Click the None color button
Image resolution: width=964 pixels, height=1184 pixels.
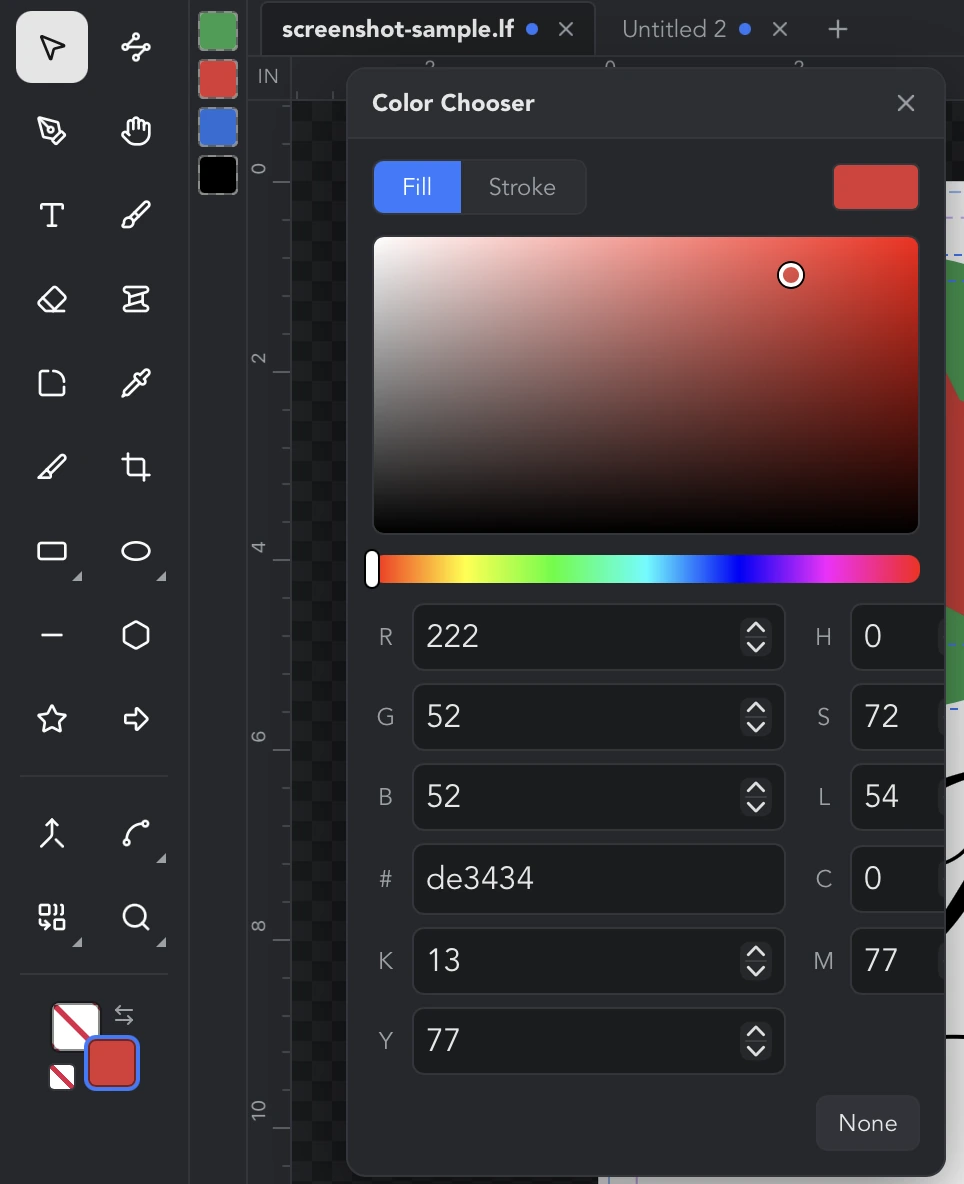click(x=867, y=1123)
